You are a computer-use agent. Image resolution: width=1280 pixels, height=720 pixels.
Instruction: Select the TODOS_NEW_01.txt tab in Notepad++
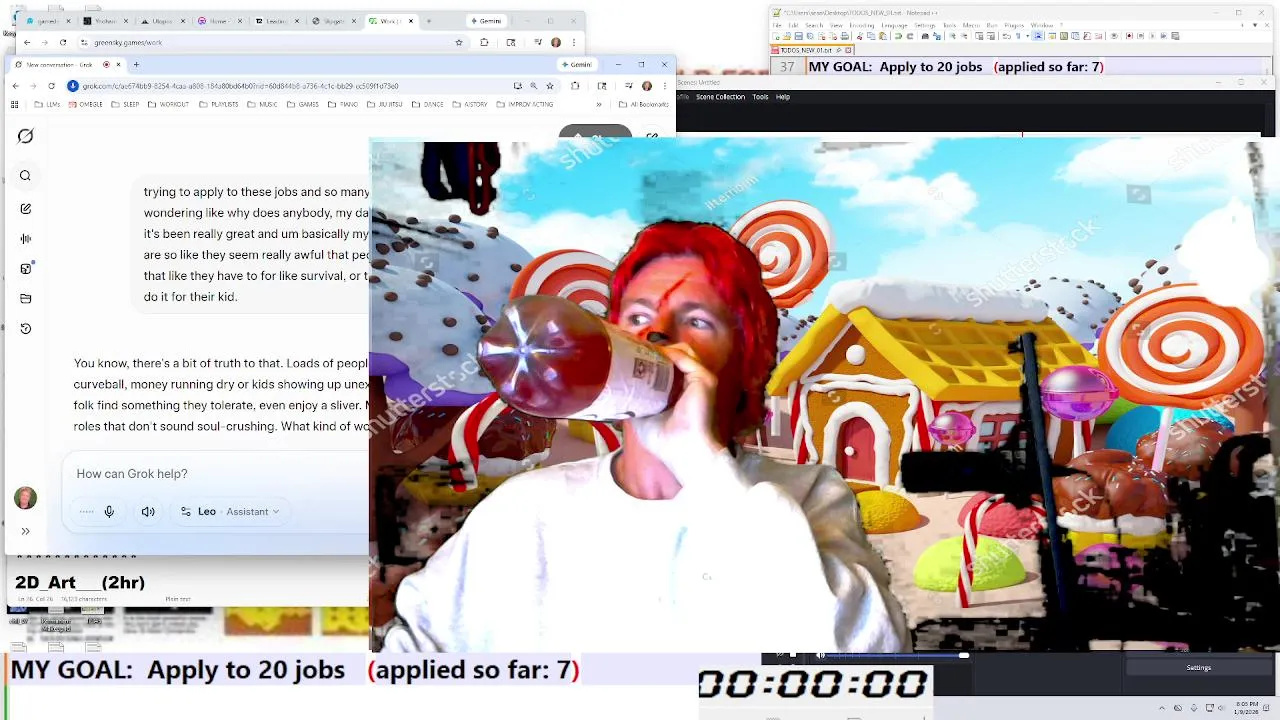coord(812,48)
